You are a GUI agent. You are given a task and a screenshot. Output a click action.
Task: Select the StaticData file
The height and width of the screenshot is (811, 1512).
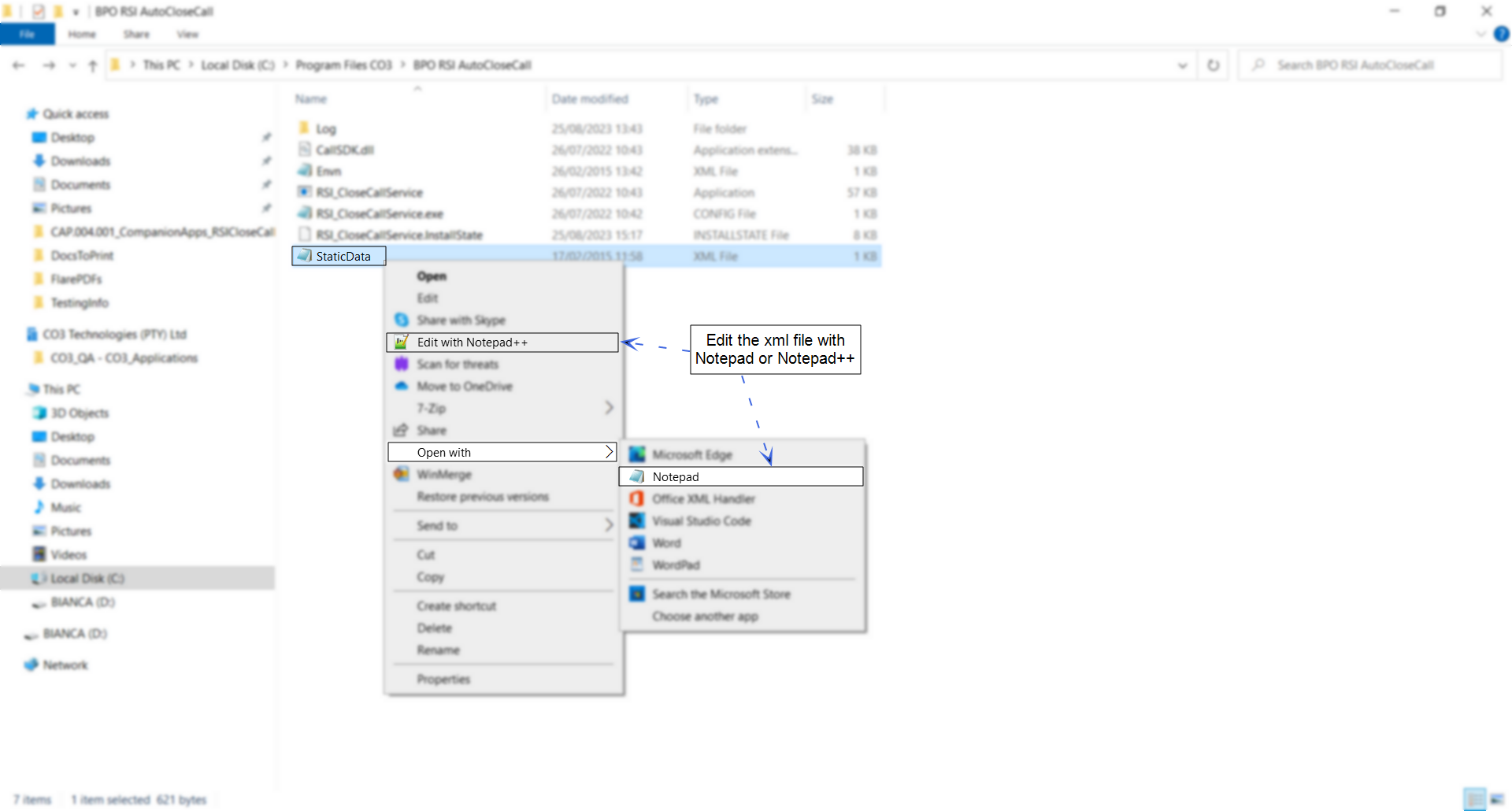click(x=339, y=256)
